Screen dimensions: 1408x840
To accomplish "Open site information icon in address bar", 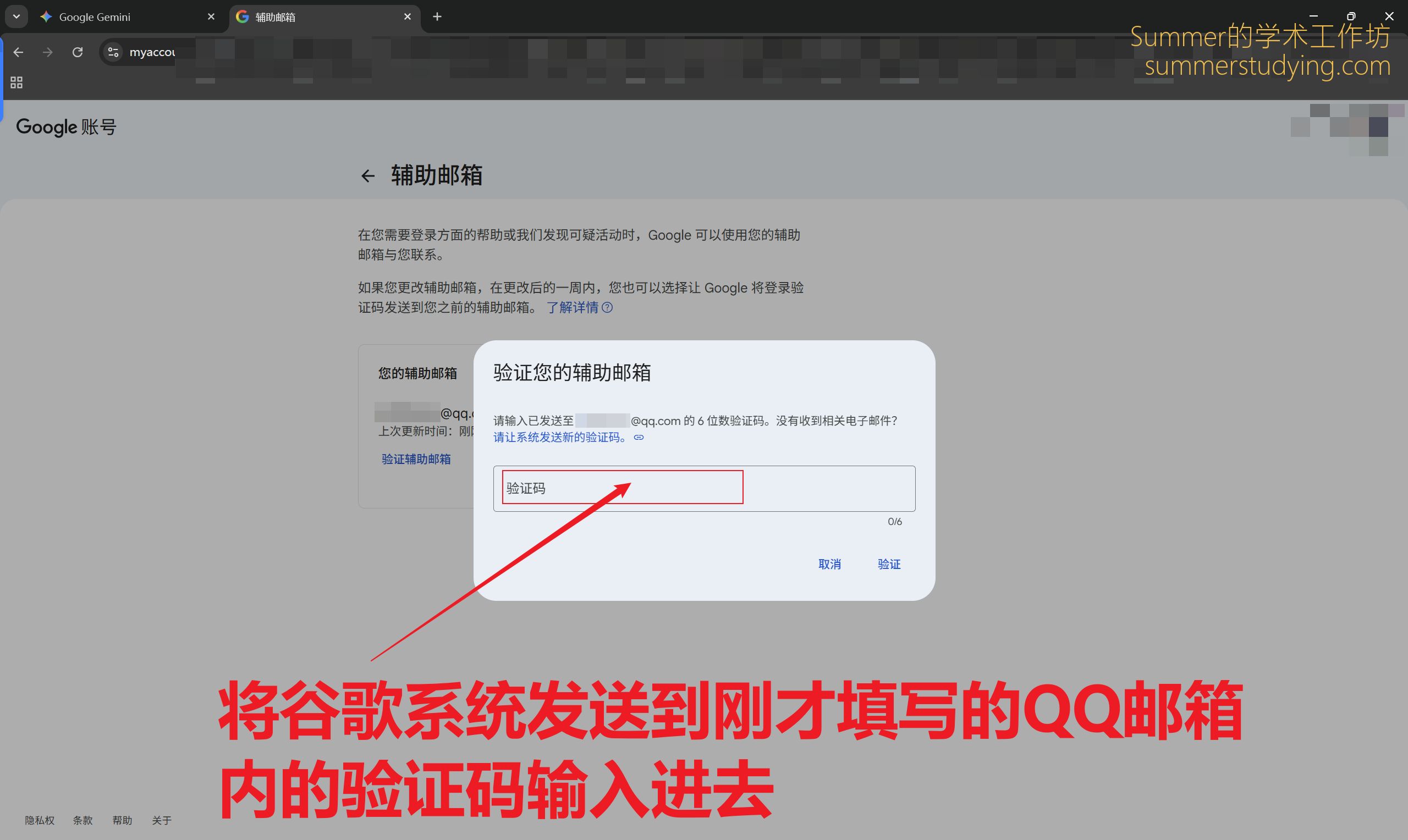I will pos(113,52).
